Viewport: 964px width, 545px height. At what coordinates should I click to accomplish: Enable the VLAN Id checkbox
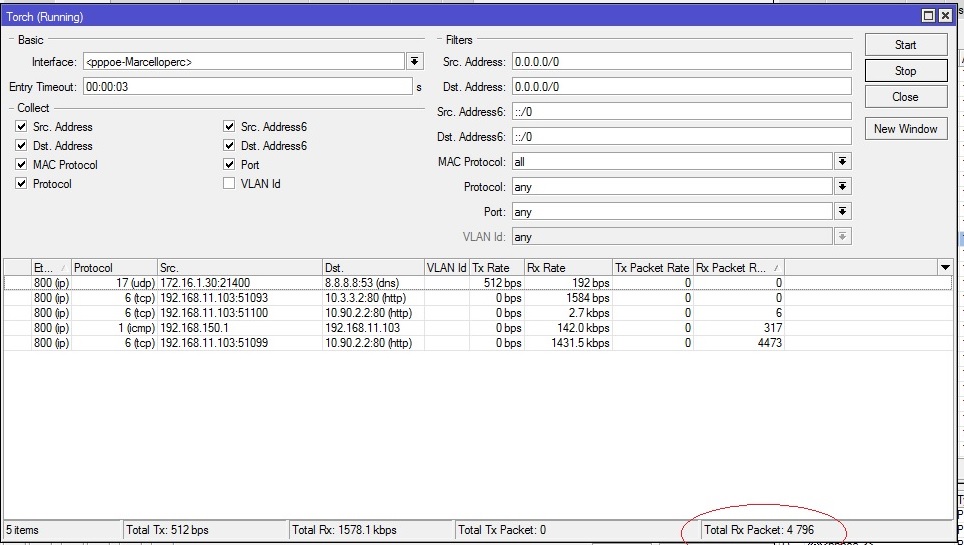[229, 184]
